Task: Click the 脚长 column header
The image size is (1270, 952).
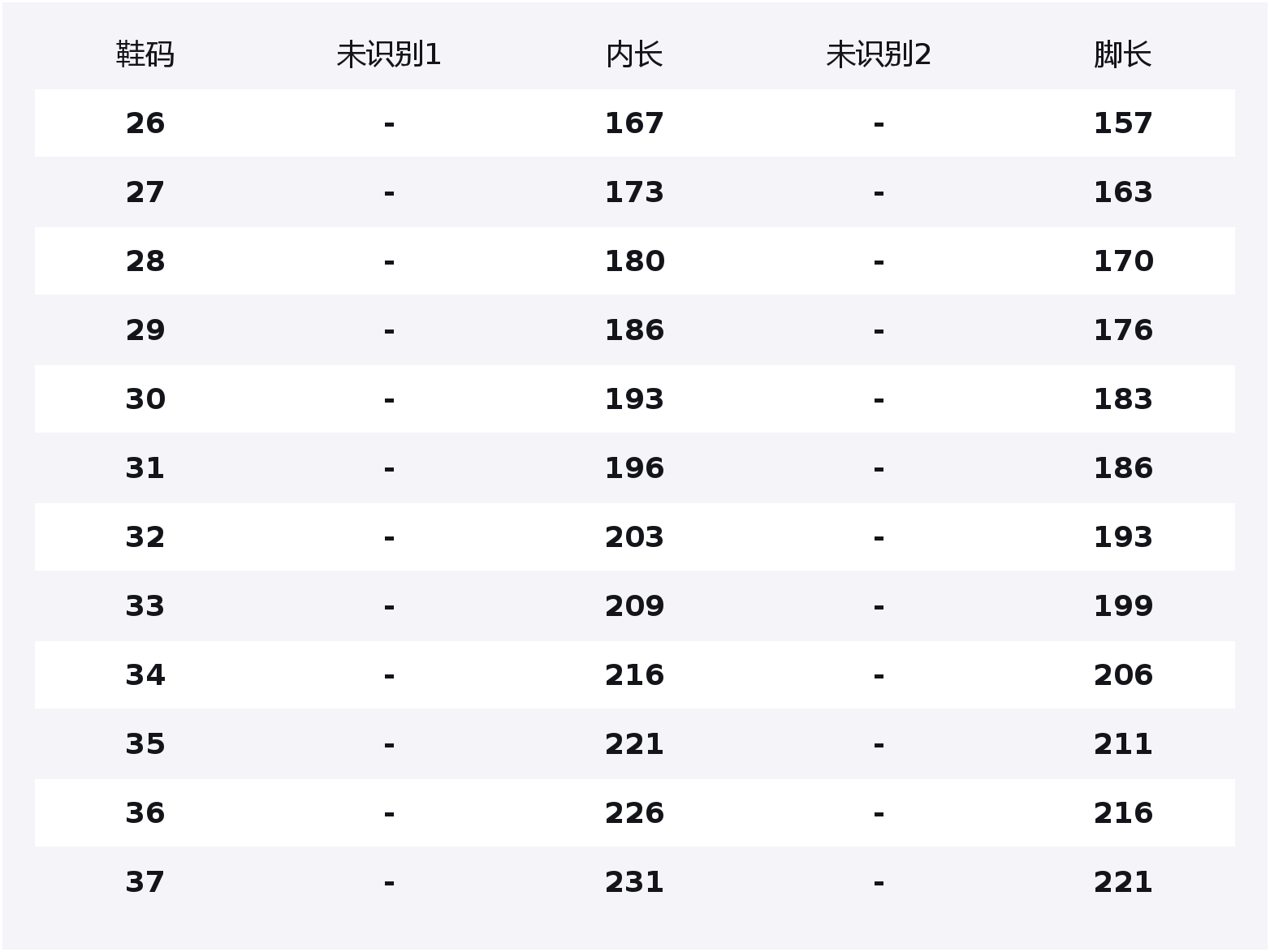Action: 1123,55
